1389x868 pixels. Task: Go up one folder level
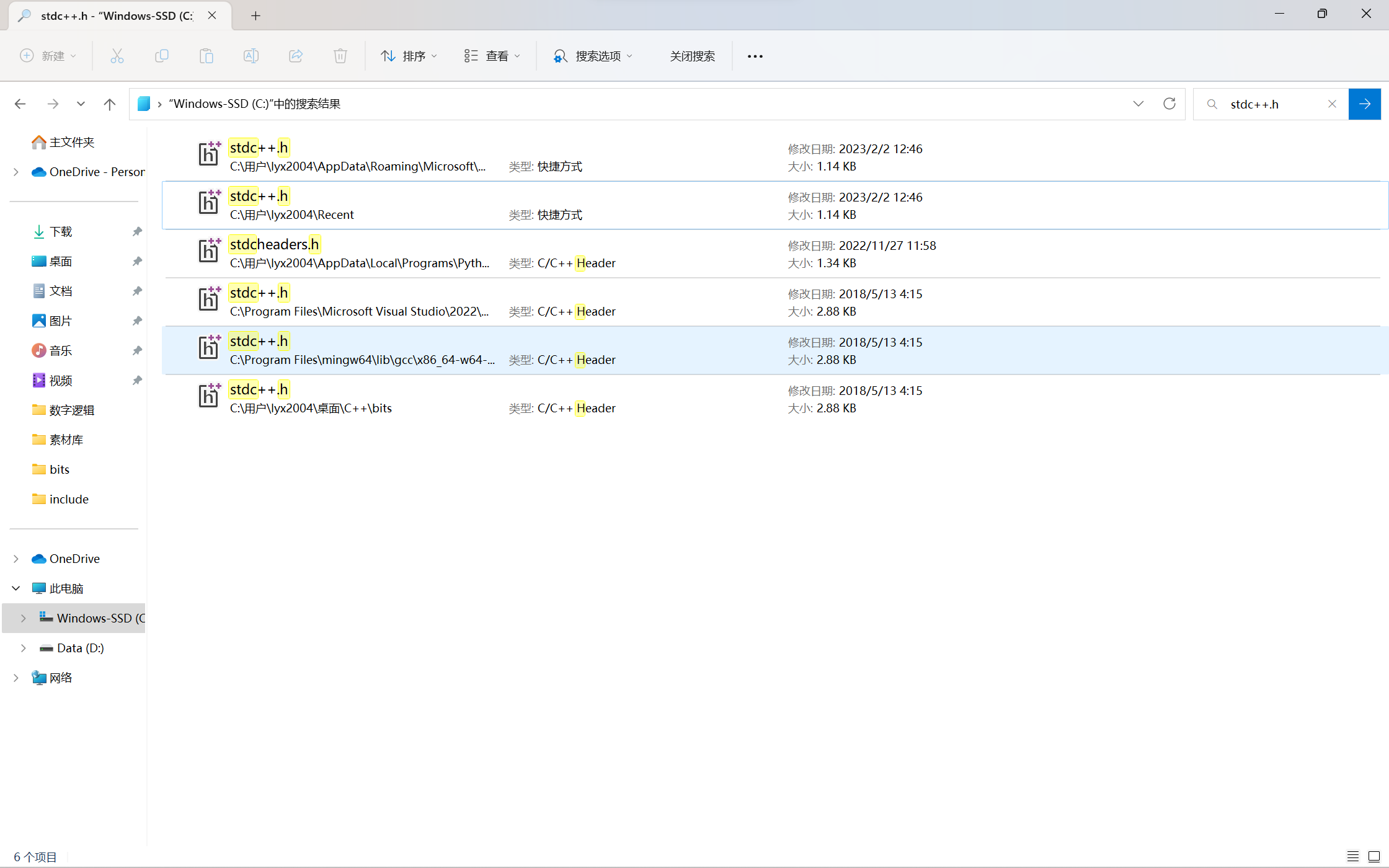pos(110,104)
